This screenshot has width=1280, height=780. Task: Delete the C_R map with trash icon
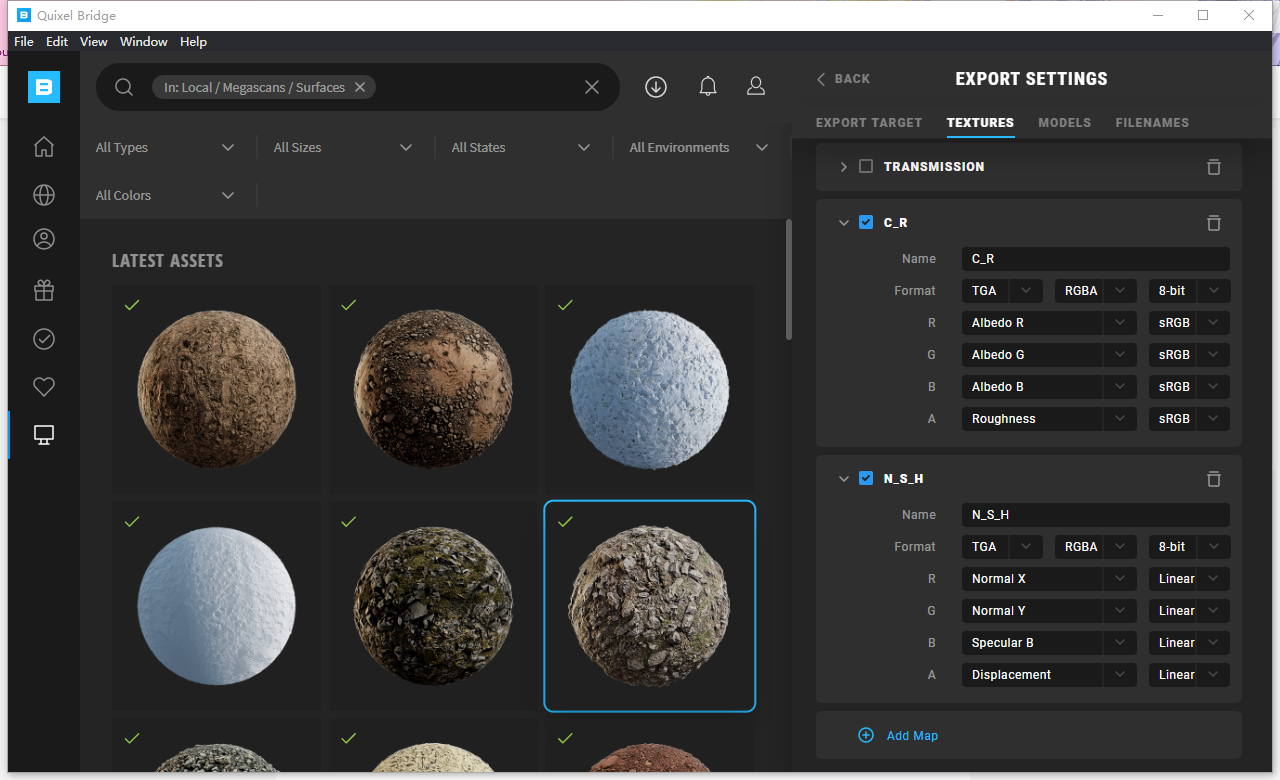[x=1213, y=223]
